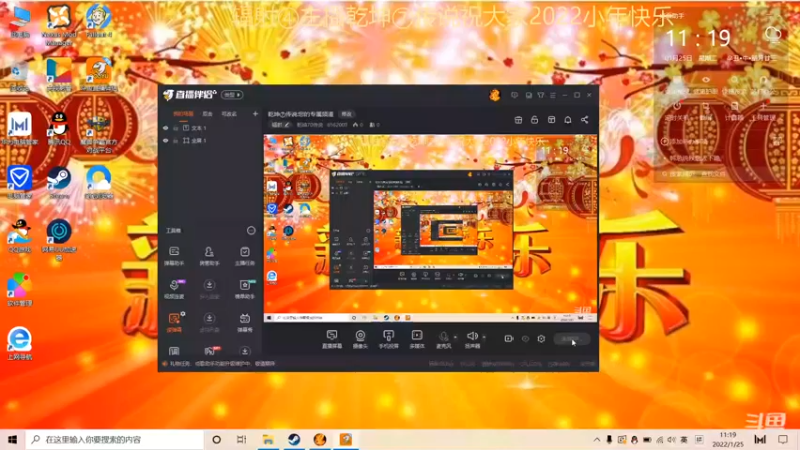
Task: Click the Windows Start button
Action: tap(12, 439)
